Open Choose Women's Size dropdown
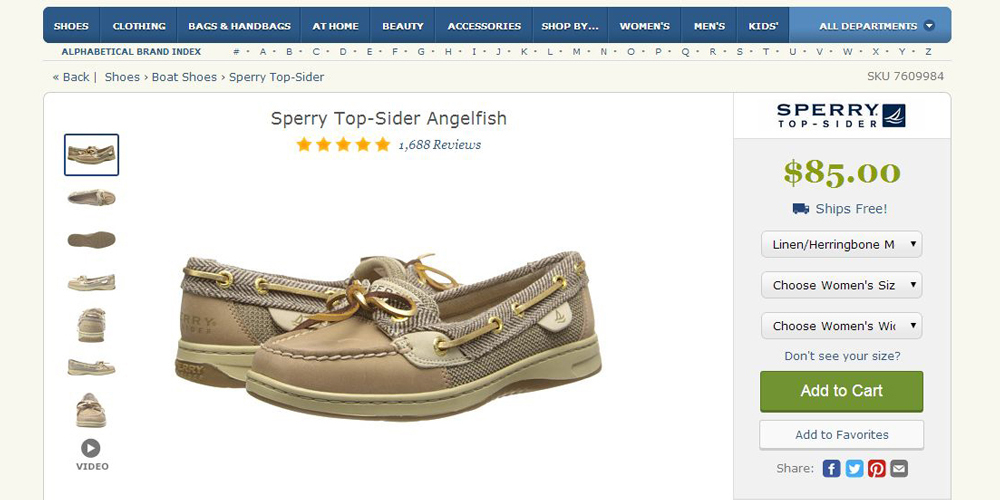The width and height of the screenshot is (1000, 500). point(841,285)
